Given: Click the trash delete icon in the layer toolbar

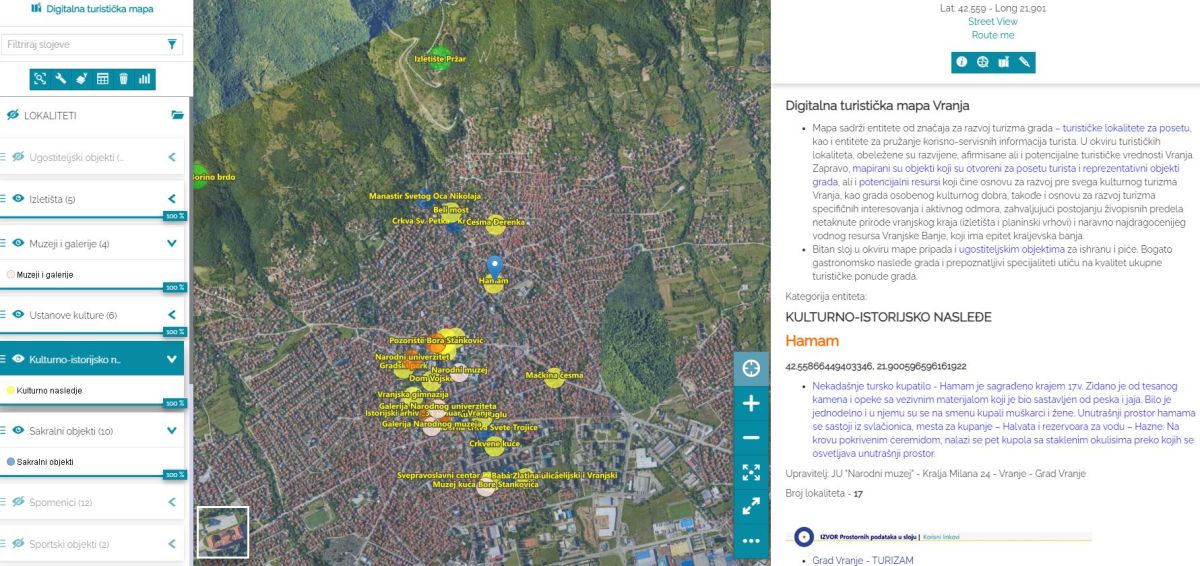Looking at the screenshot, I should (123, 78).
